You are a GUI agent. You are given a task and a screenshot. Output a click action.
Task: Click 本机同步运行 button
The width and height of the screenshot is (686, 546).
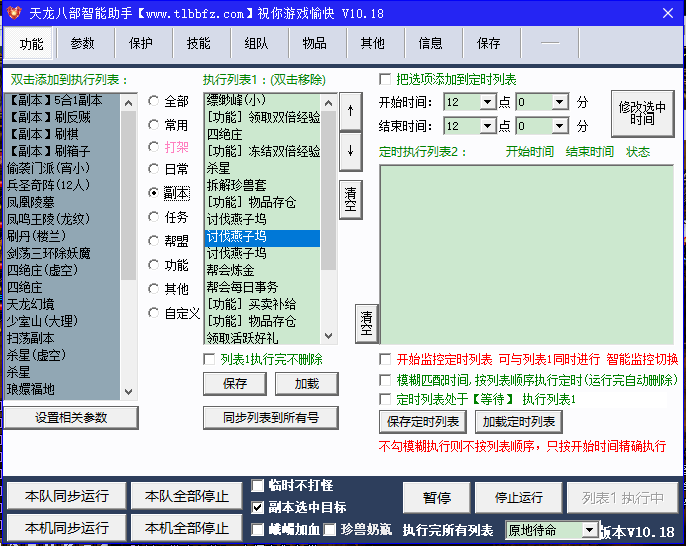click(66, 528)
